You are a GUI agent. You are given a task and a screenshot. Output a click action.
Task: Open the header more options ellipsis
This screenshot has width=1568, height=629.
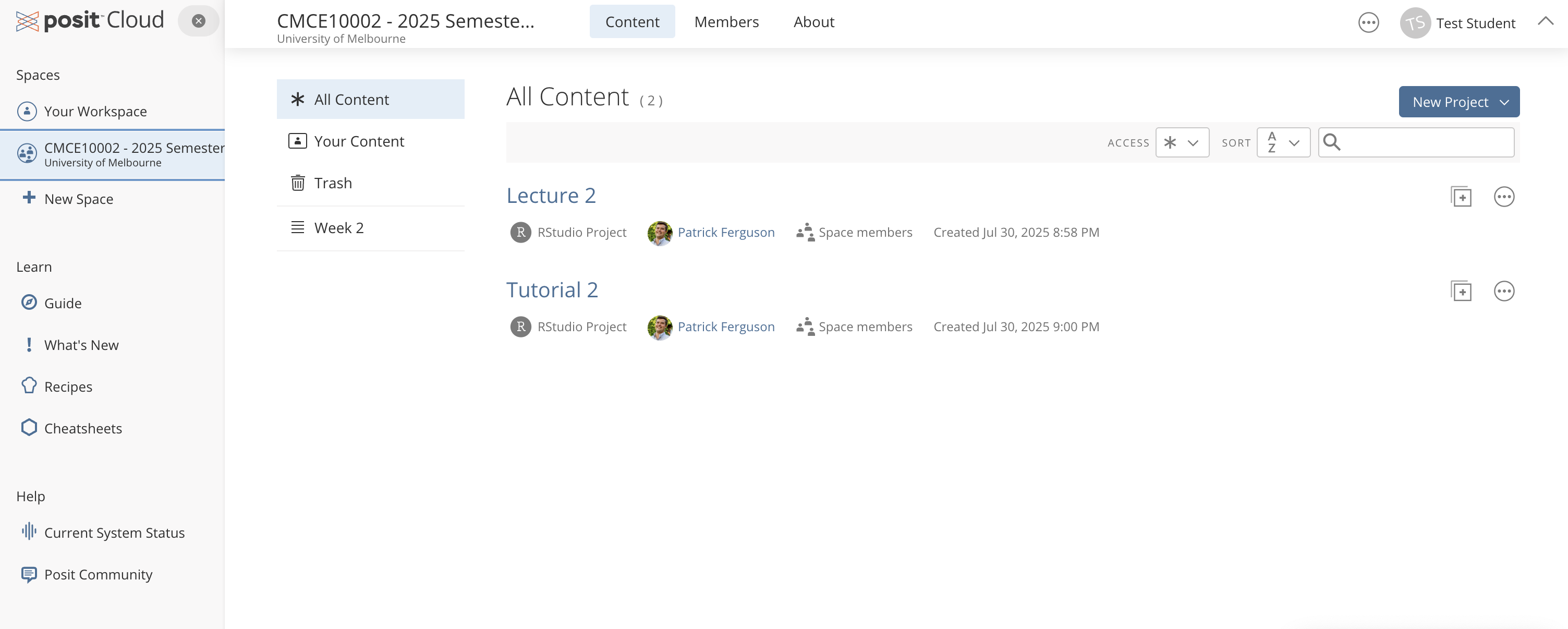(x=1368, y=22)
